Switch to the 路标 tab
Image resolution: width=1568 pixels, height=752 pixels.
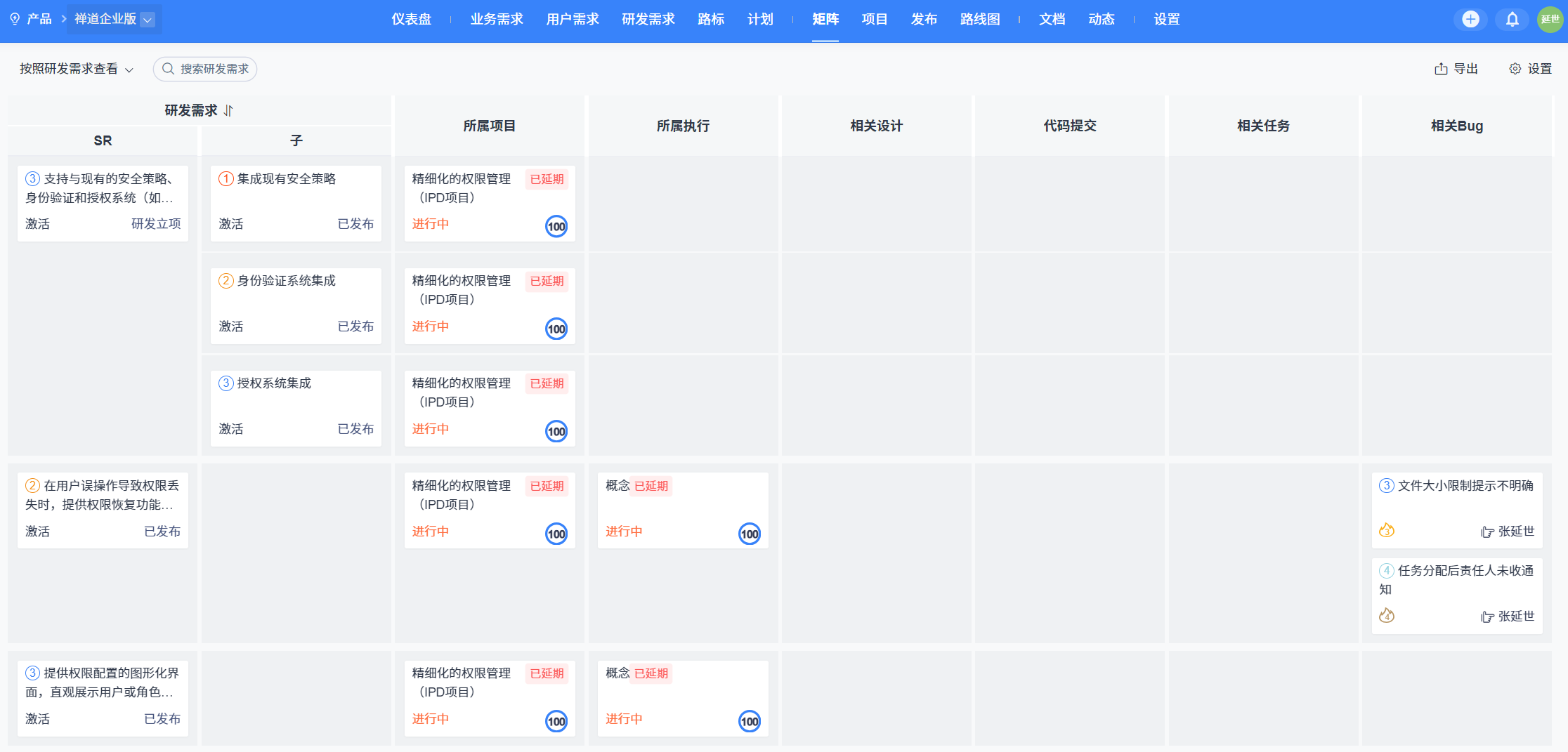pos(711,20)
